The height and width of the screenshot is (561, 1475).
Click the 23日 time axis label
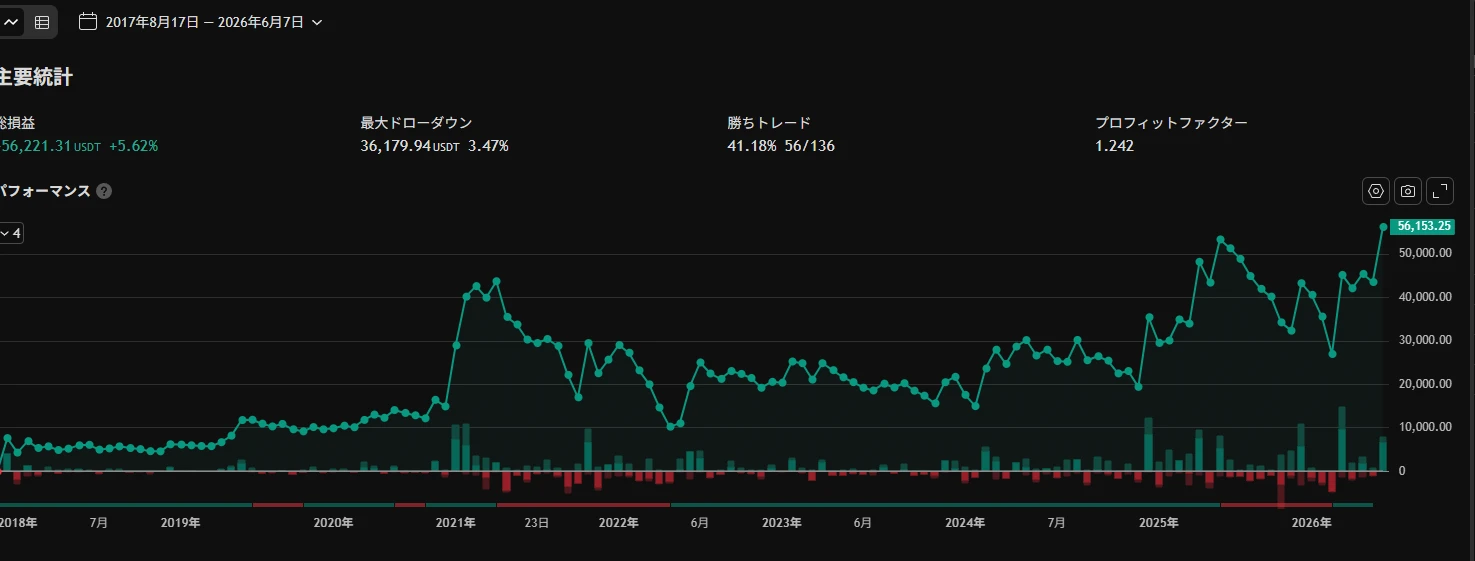point(537,523)
